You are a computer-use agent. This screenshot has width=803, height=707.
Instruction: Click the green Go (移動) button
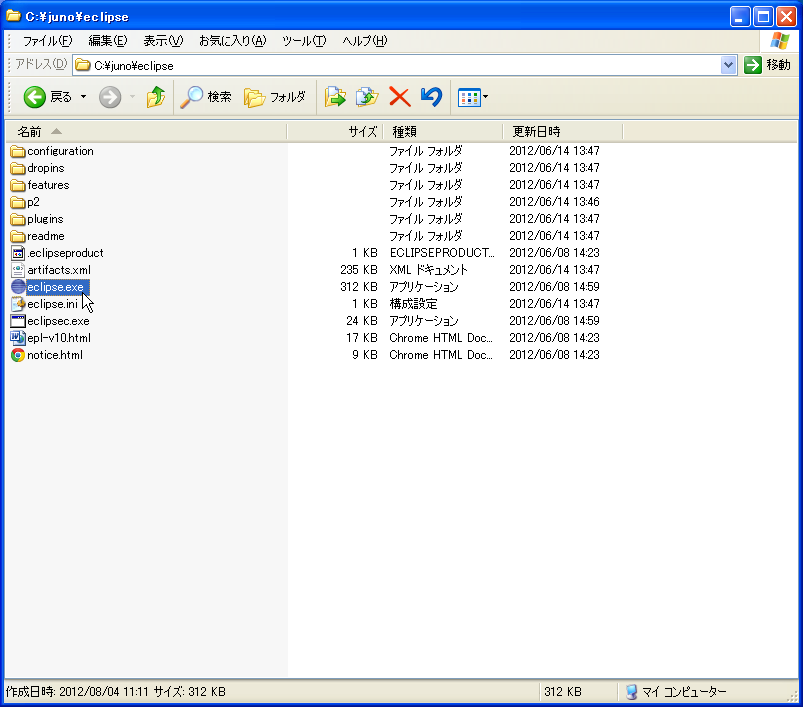pos(767,65)
